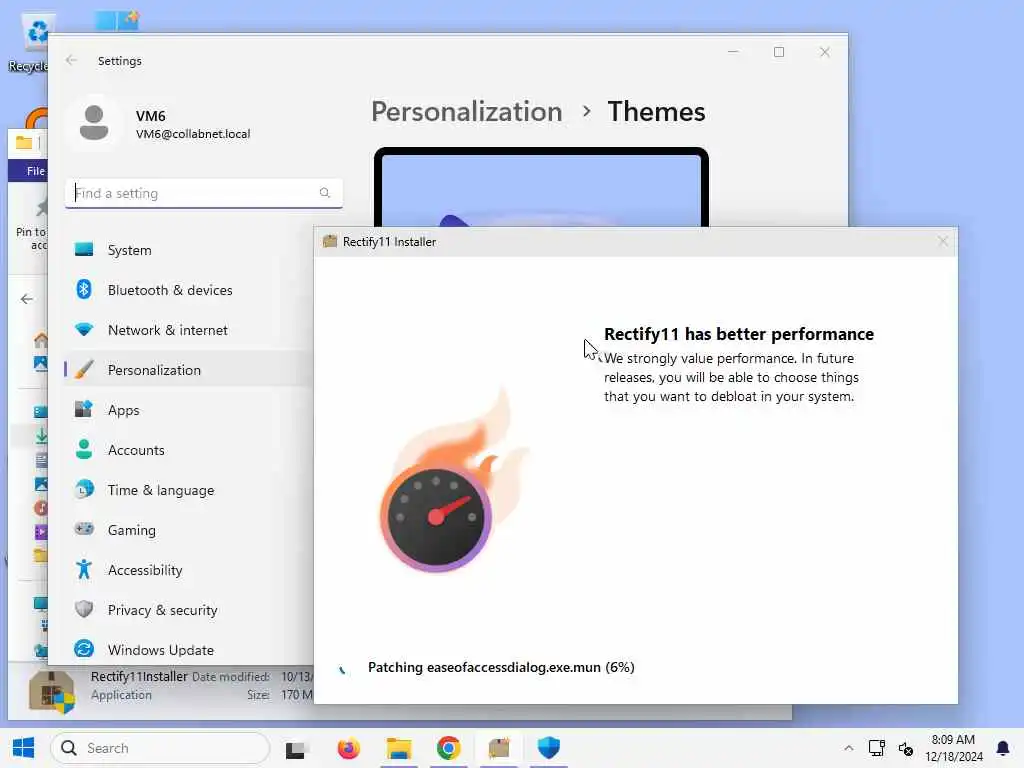Show hidden system tray icons
The image size is (1024, 768).
point(848,748)
